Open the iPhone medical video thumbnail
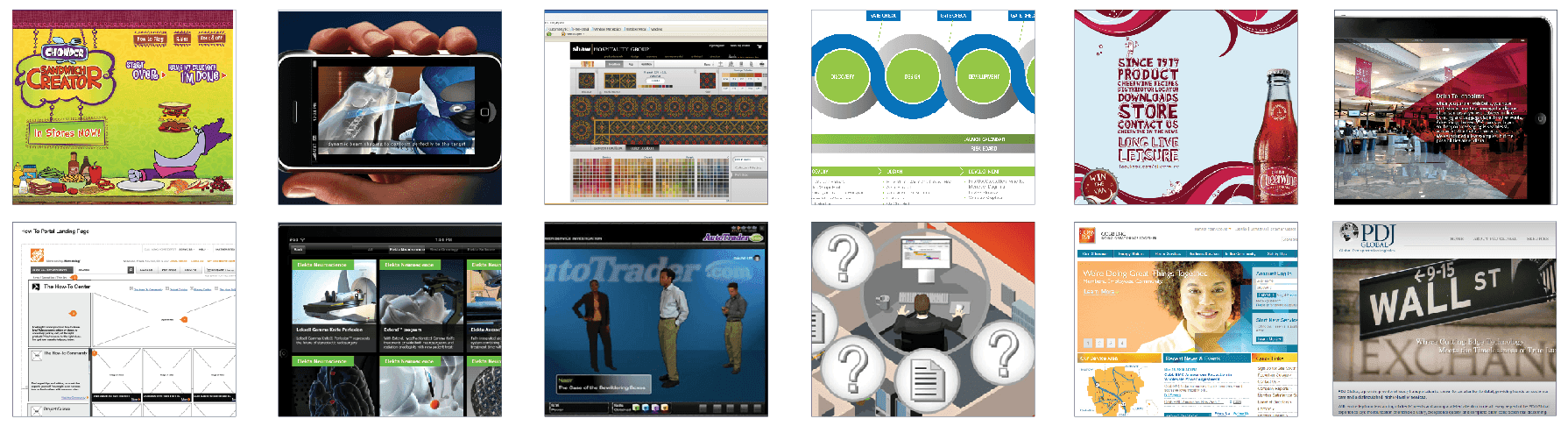This screenshot has height=426, width=1568. (390, 108)
